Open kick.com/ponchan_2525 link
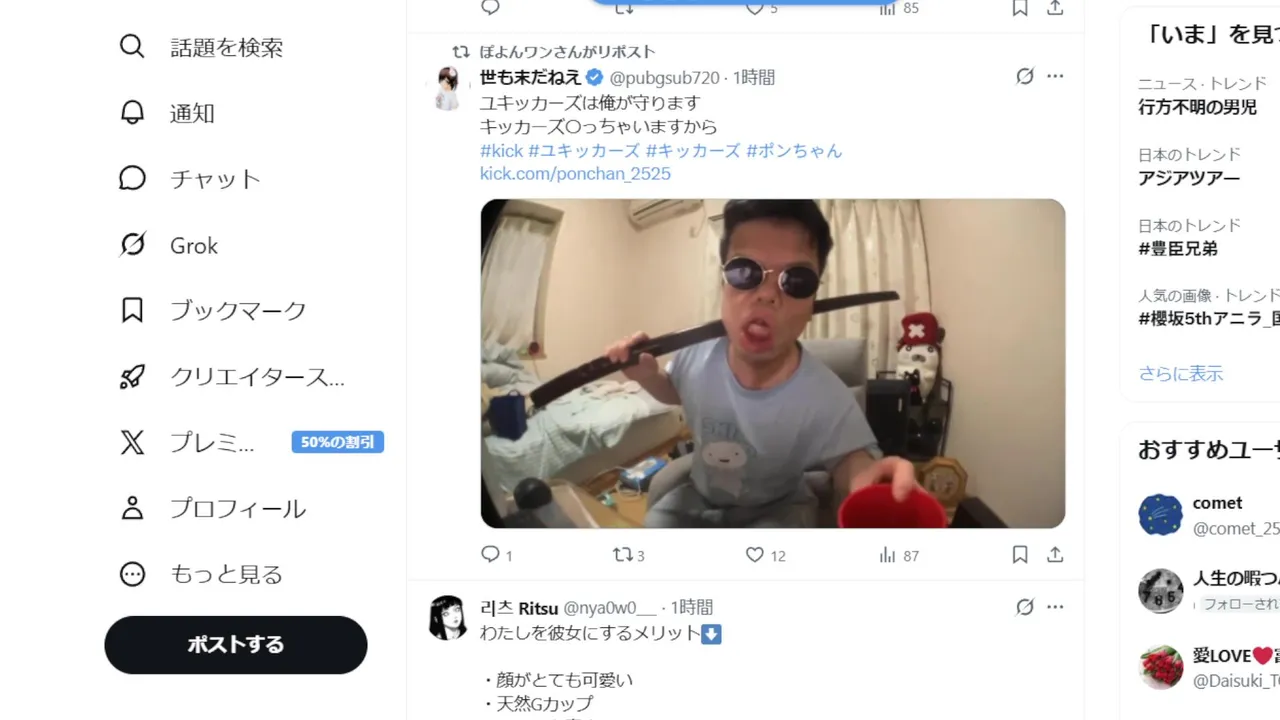Screen dimensions: 1280x720 point(575,174)
